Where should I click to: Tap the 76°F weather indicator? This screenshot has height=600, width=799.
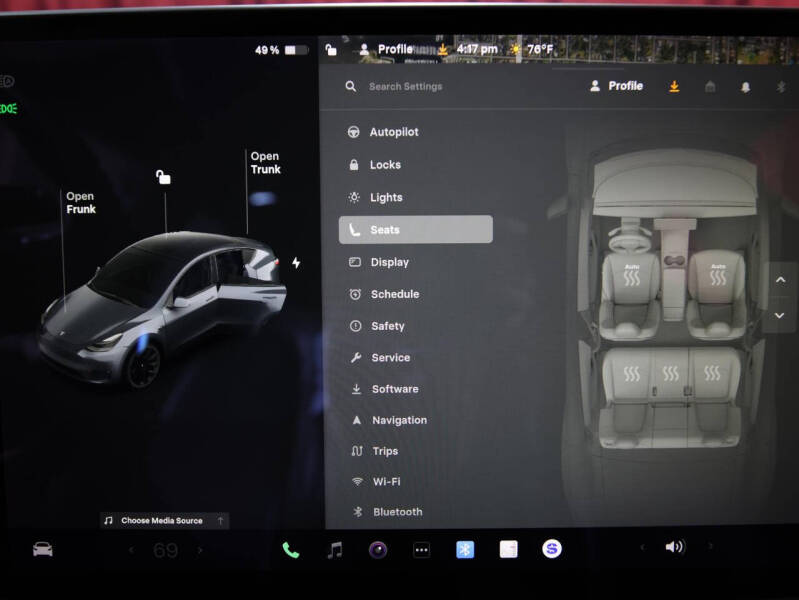click(532, 49)
